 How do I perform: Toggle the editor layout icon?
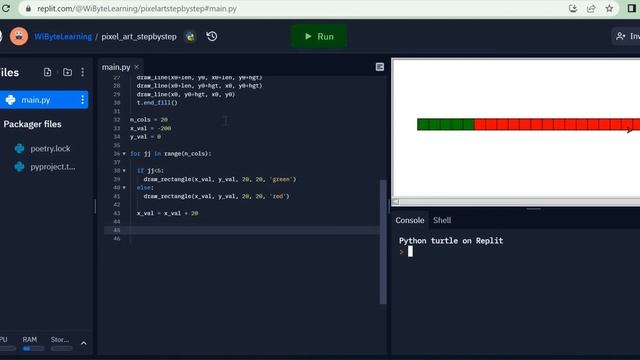pyautogui.click(x=380, y=67)
